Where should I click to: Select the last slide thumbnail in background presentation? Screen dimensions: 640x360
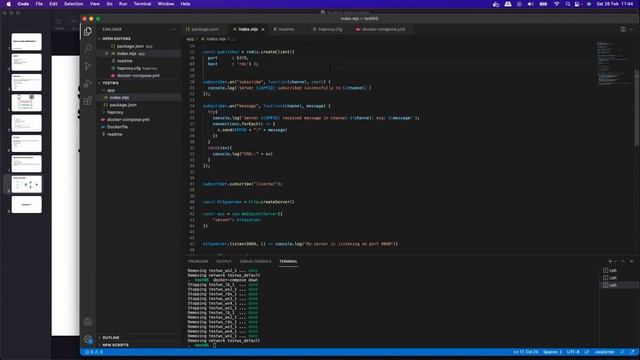27,204
